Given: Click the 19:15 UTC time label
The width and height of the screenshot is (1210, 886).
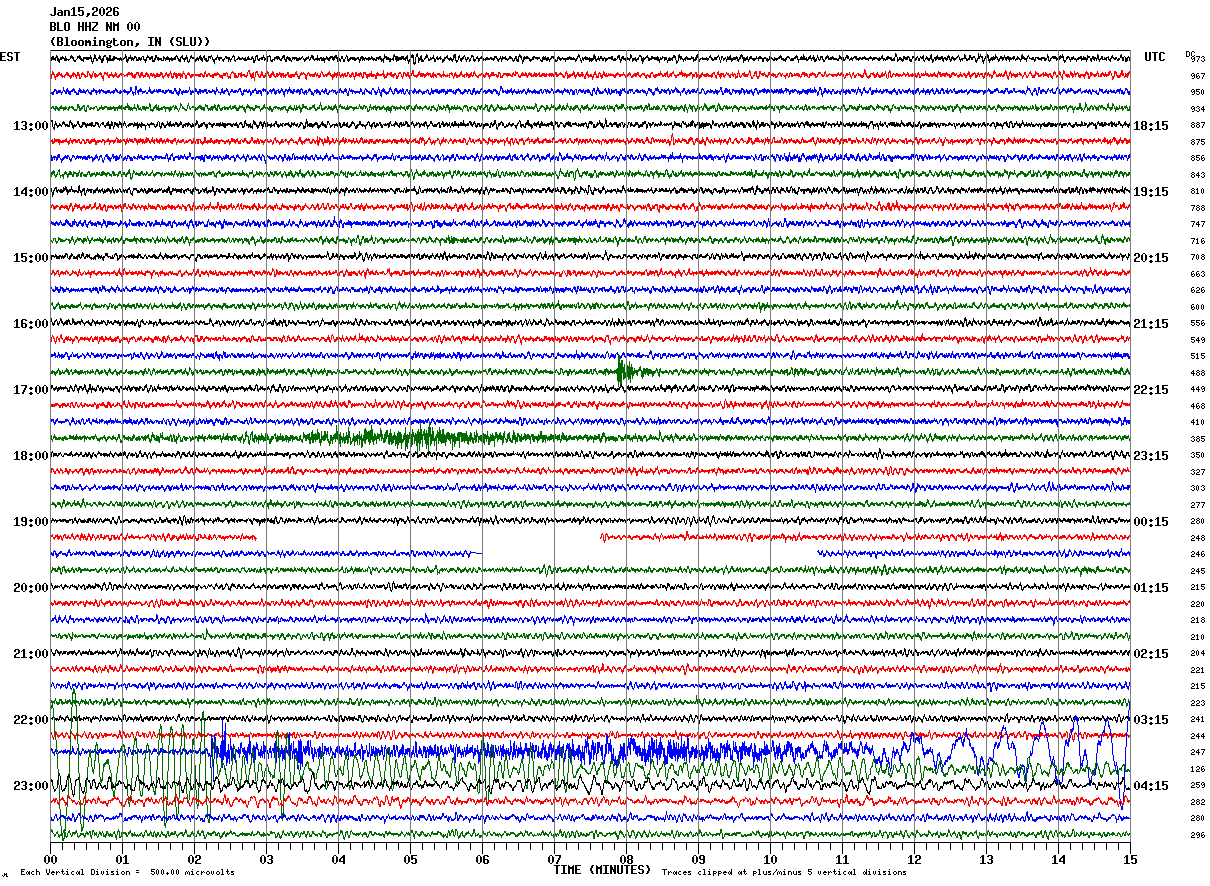Looking at the screenshot, I should [1152, 192].
